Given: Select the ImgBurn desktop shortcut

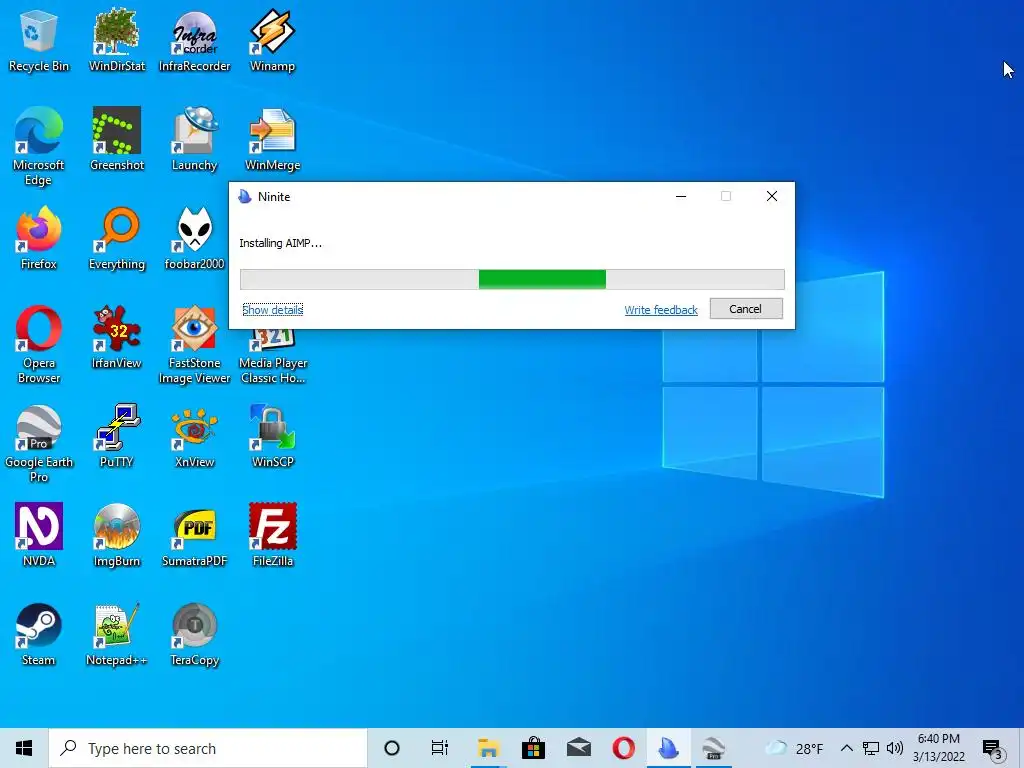Looking at the screenshot, I should click(x=117, y=535).
